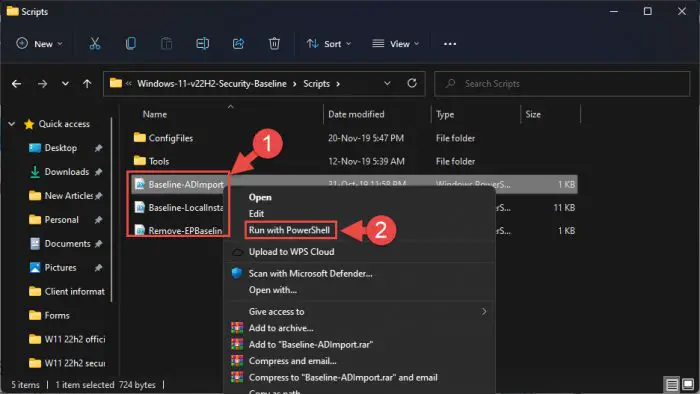Open the Sort dropdown menu

329,44
